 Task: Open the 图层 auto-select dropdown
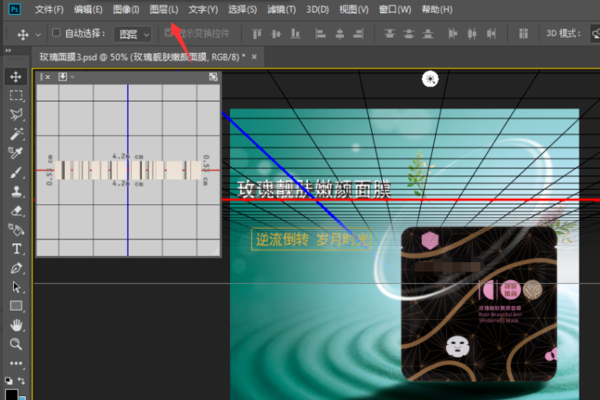pos(132,34)
